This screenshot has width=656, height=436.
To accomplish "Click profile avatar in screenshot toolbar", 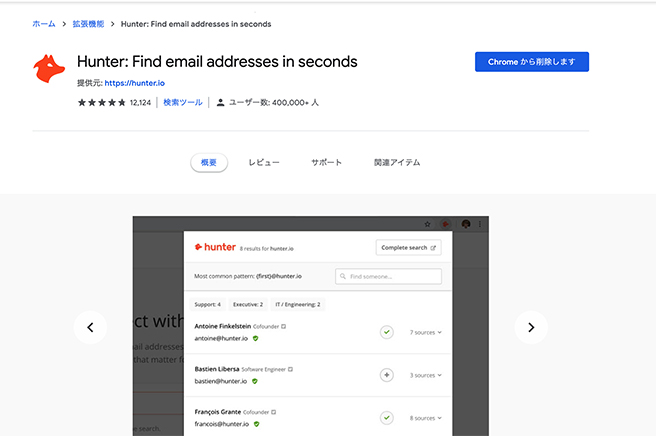I will 466,224.
